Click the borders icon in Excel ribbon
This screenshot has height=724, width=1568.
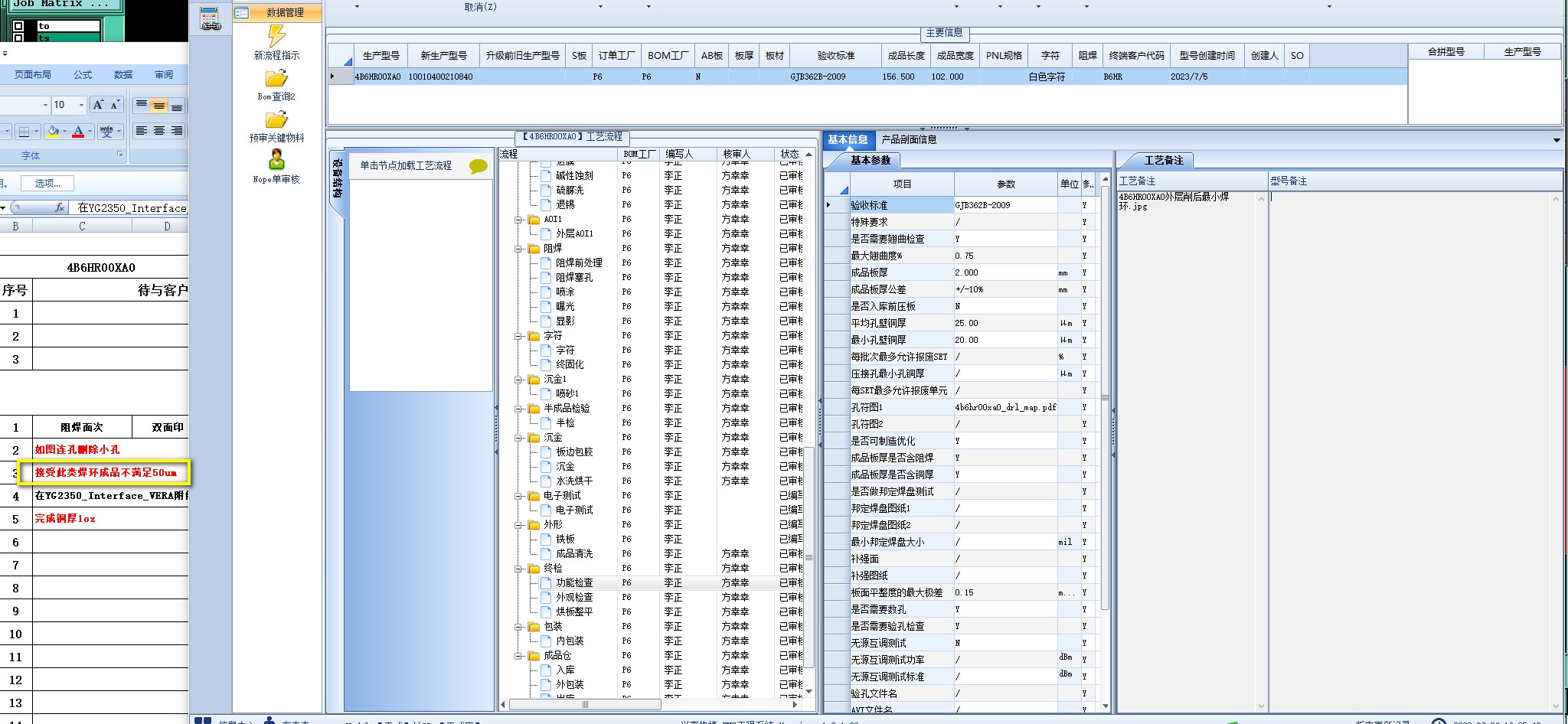24,132
